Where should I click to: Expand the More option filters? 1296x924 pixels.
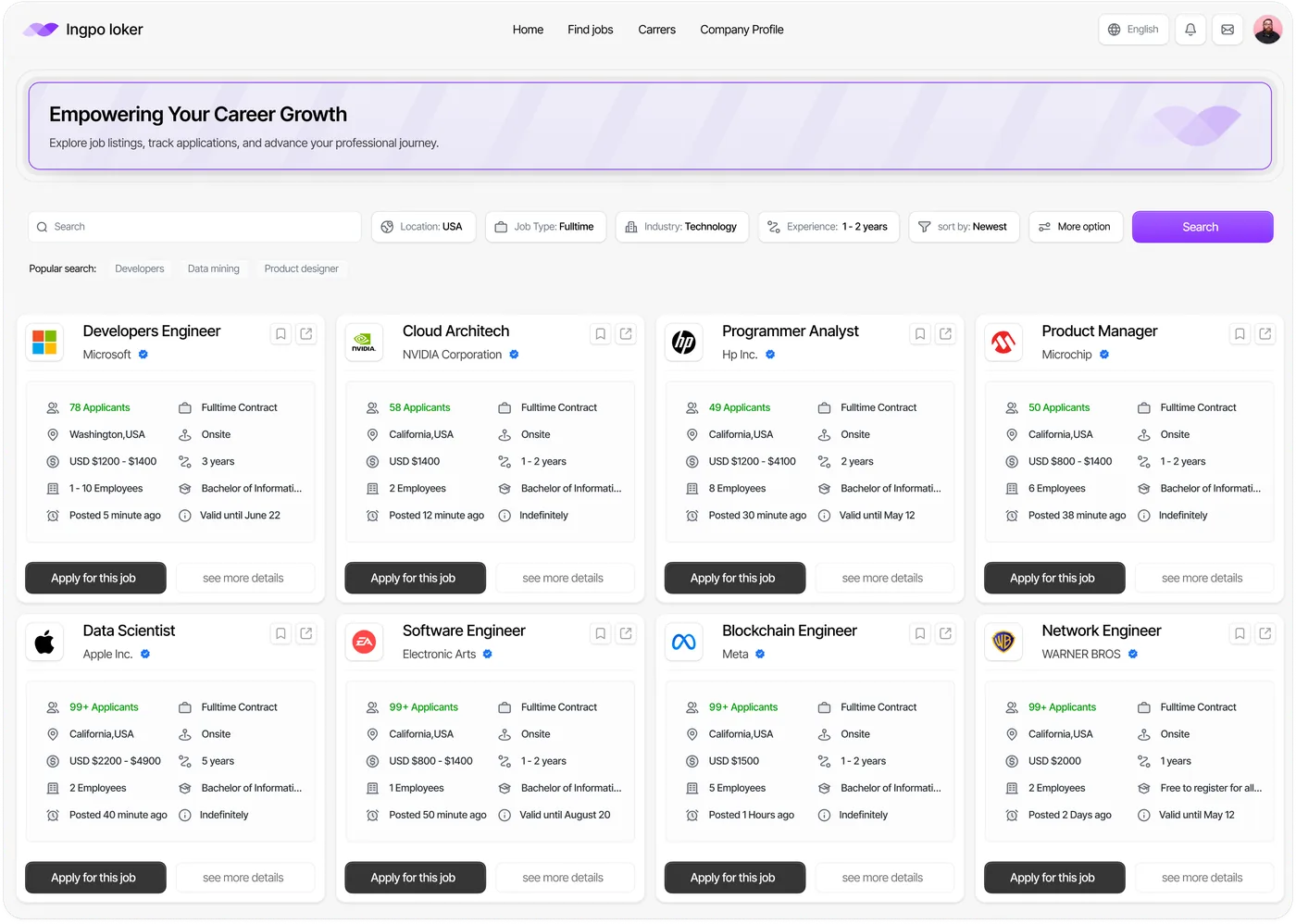pyautogui.click(x=1076, y=227)
